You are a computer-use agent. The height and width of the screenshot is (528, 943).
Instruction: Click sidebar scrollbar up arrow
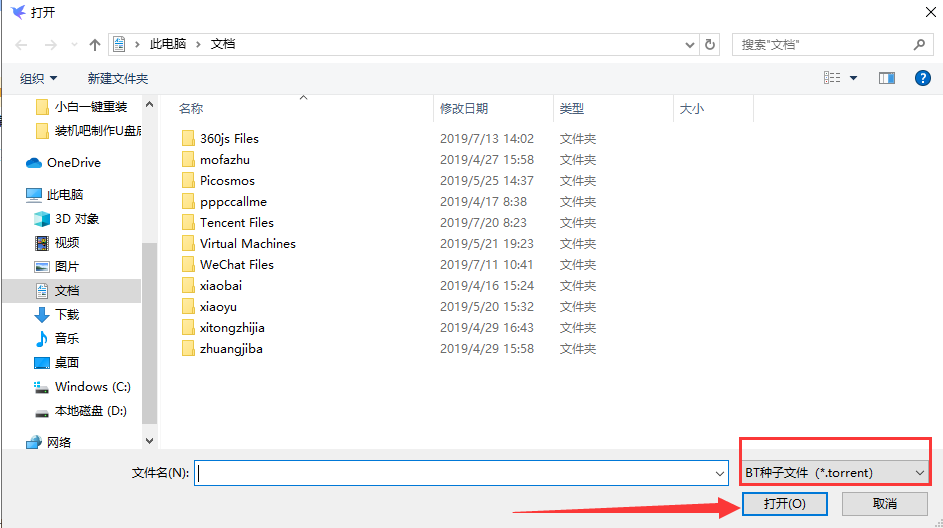click(x=149, y=105)
